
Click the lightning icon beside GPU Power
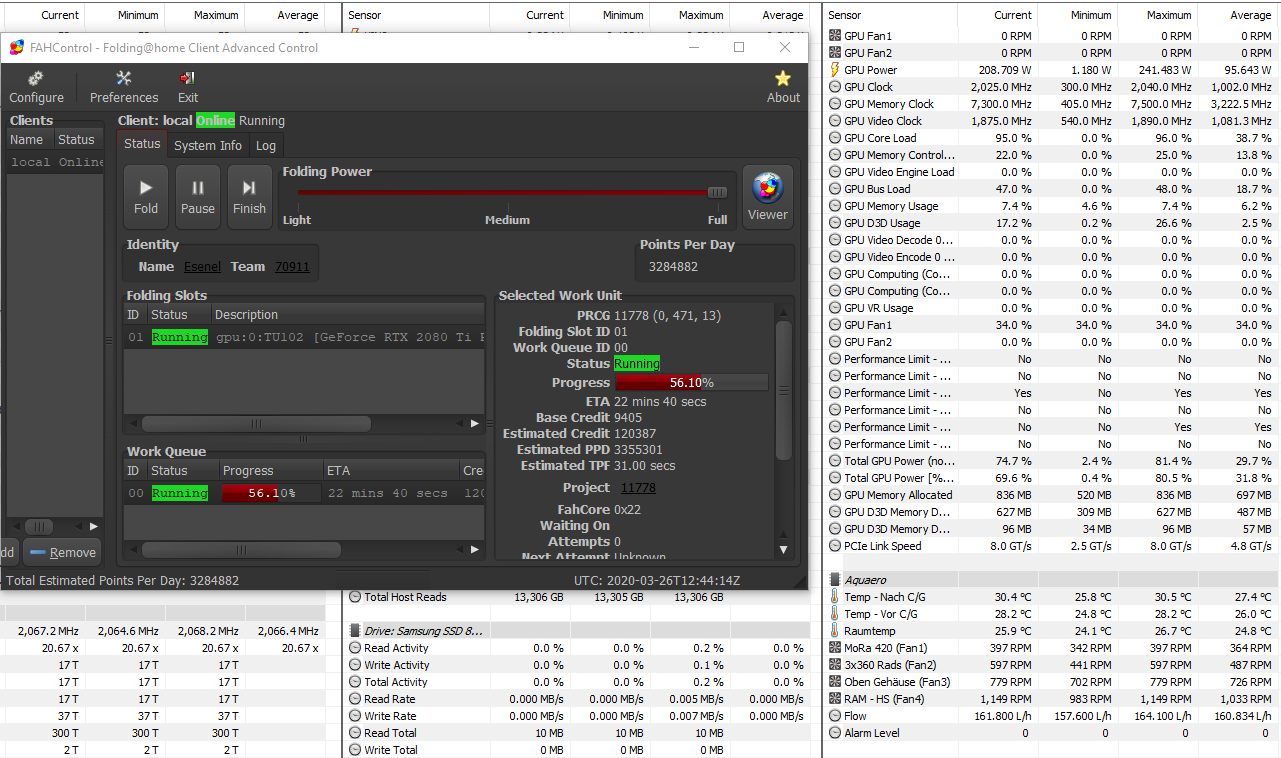click(835, 70)
